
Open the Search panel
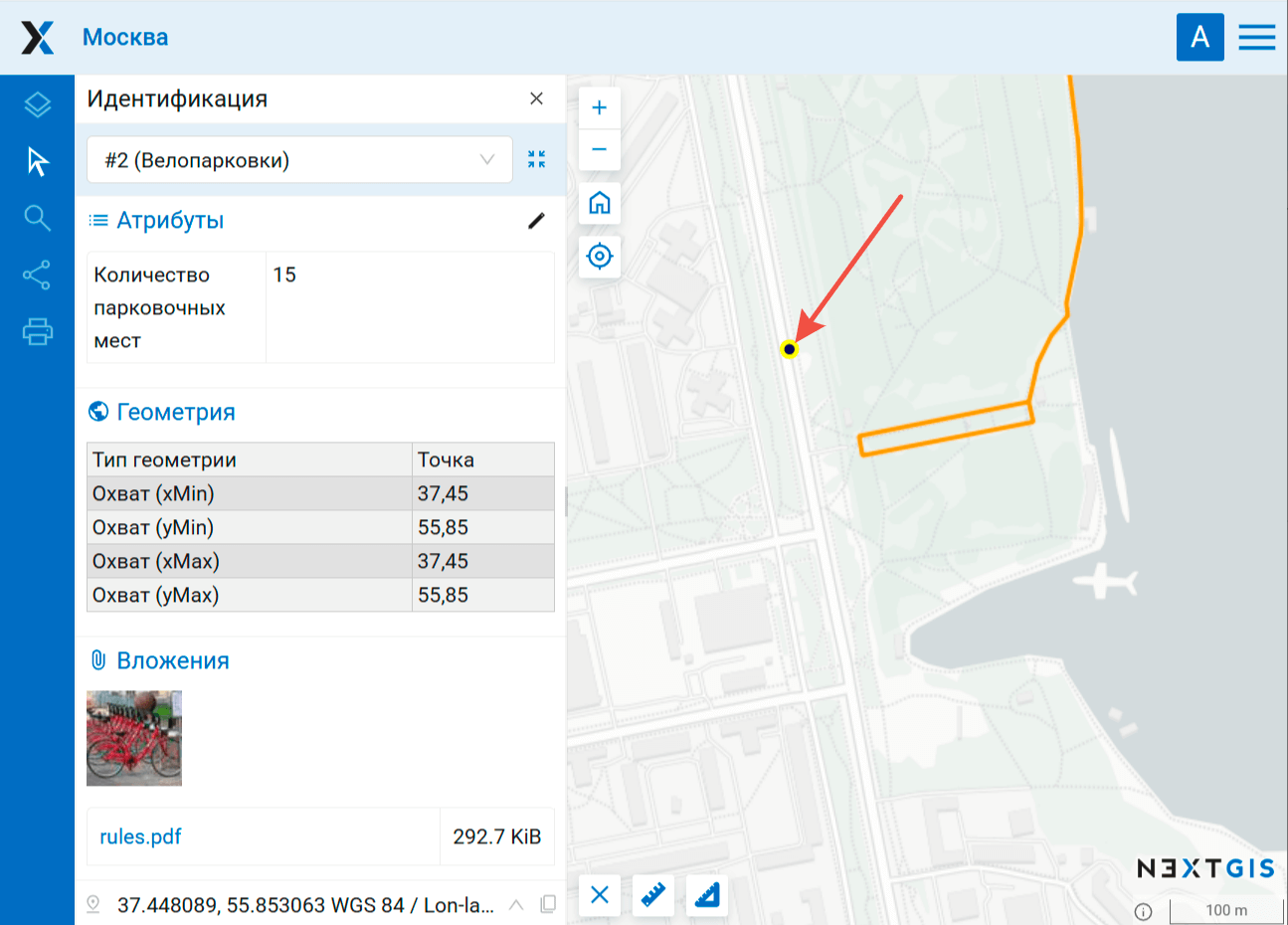(x=37, y=218)
